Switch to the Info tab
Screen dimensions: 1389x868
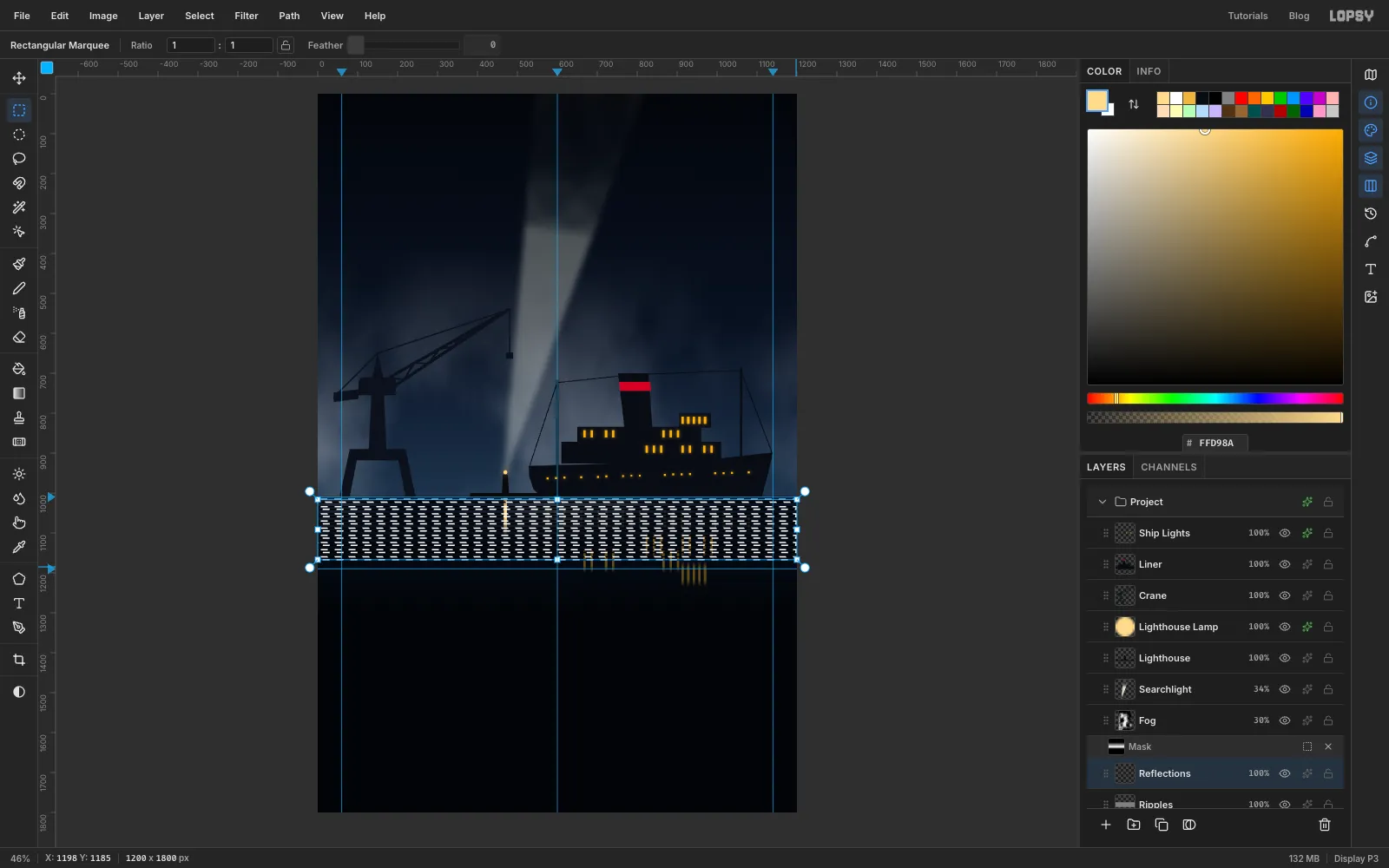pos(1149,71)
